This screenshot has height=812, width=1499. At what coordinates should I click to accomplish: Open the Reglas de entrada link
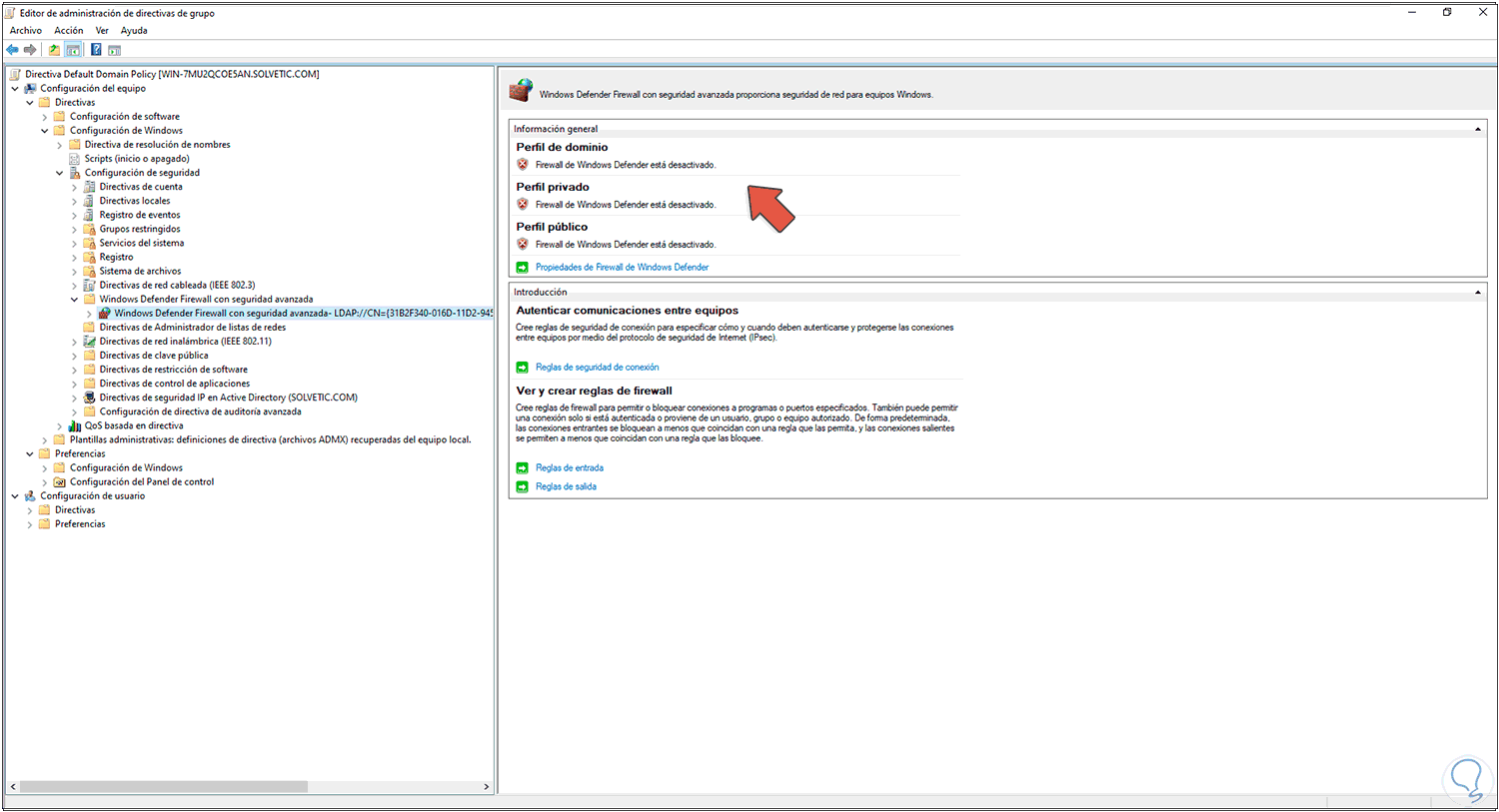click(x=570, y=467)
